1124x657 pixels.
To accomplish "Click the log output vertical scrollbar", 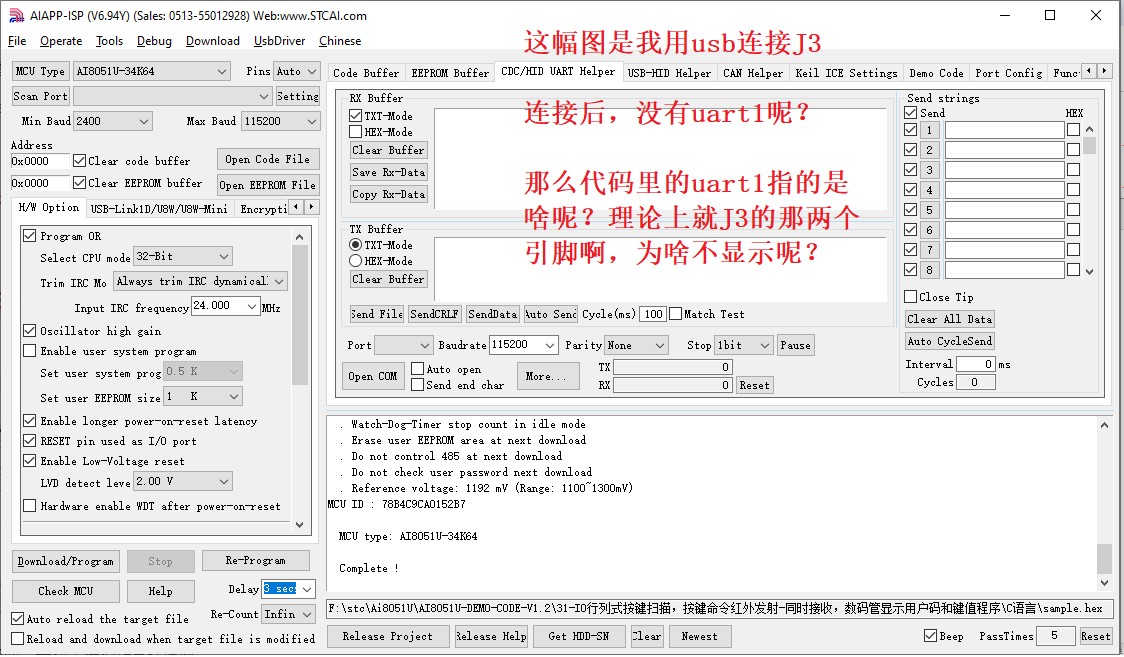I will click(x=1105, y=504).
